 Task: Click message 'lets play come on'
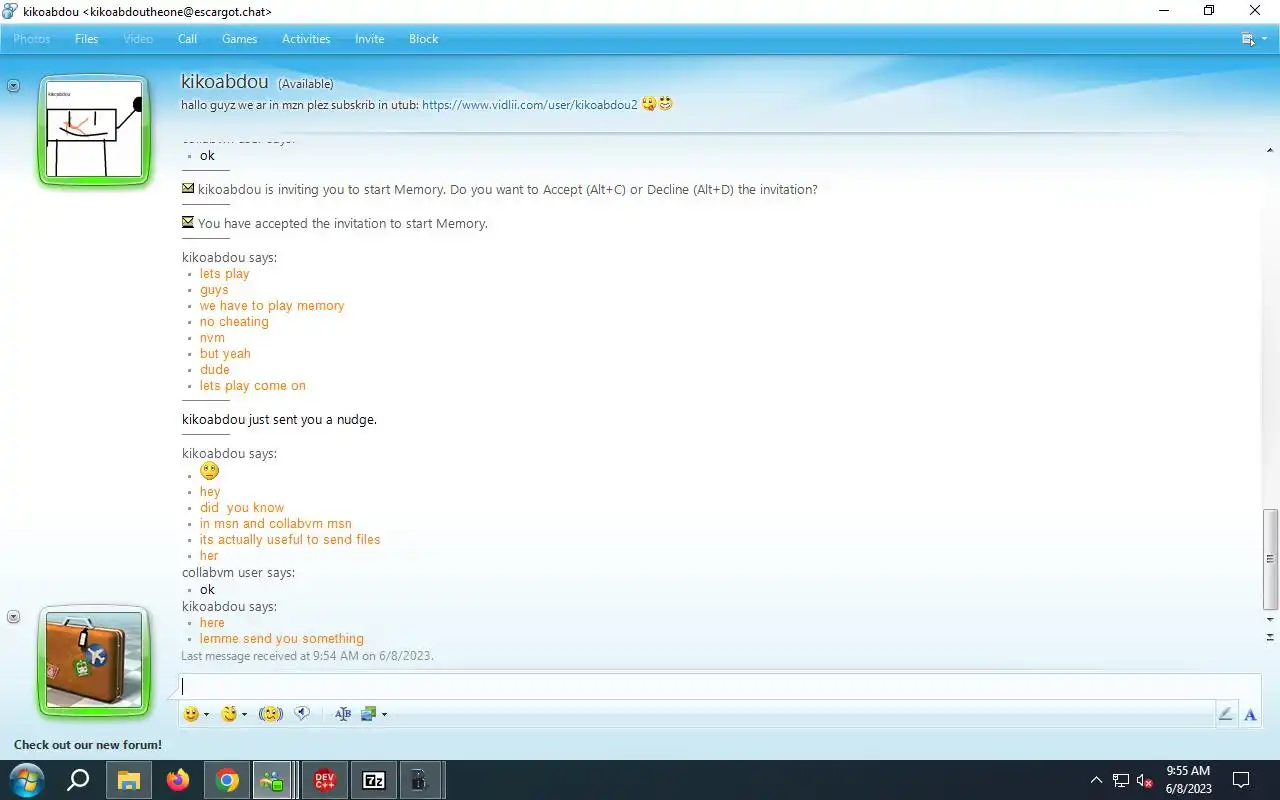pyautogui.click(x=253, y=385)
